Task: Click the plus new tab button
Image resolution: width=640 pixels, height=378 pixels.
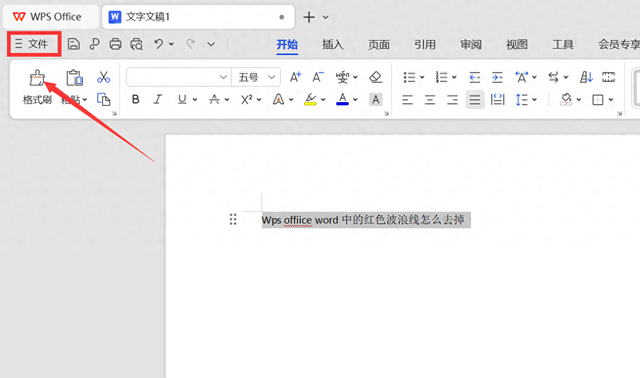Action: pos(309,17)
